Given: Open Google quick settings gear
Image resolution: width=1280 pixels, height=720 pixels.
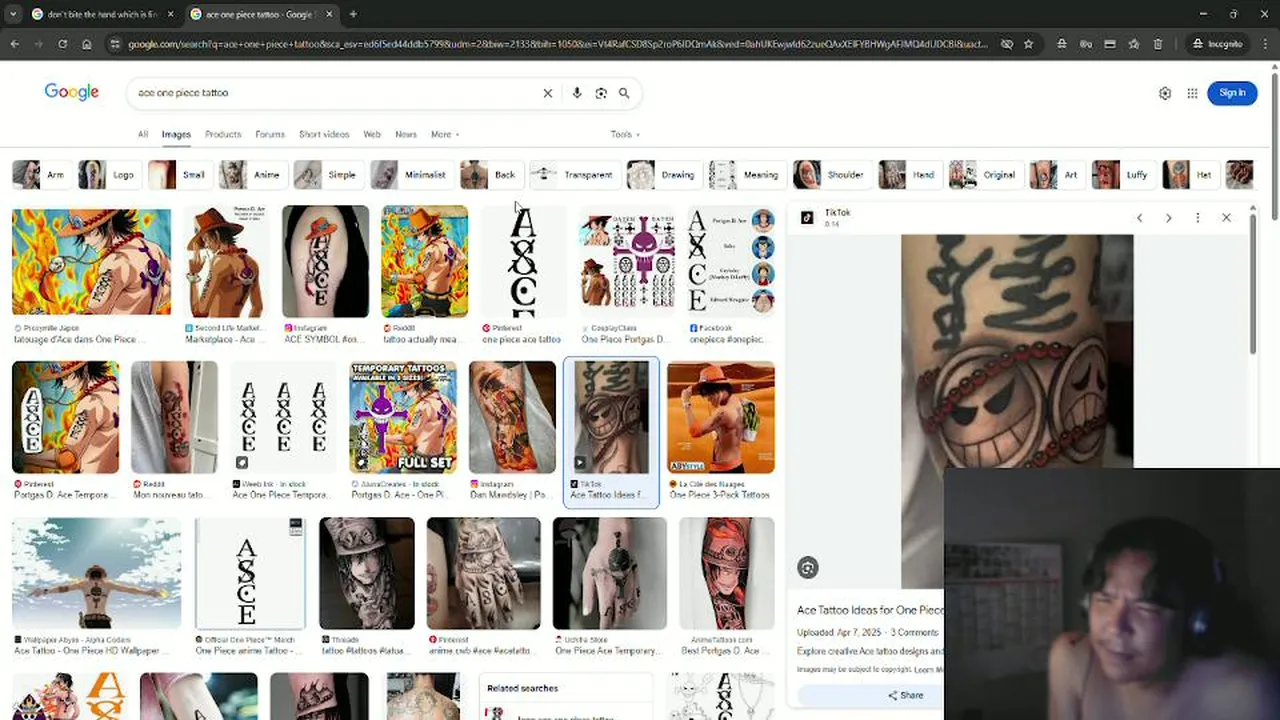Looking at the screenshot, I should coord(1165,93).
